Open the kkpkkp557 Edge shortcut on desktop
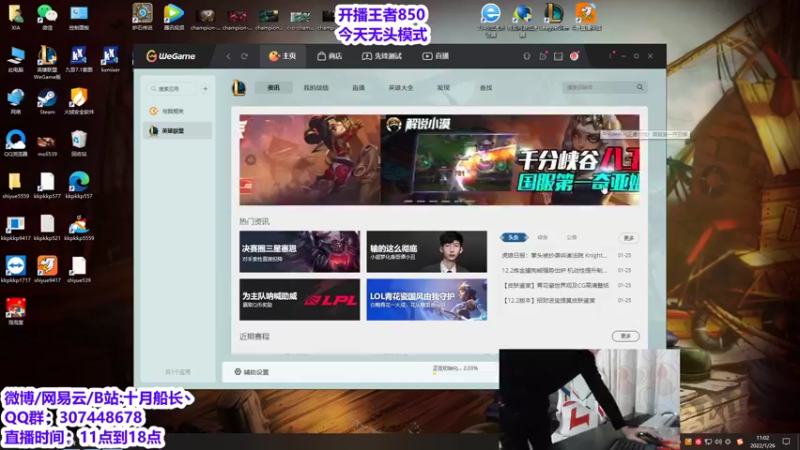Viewport: 800px width, 450px height. 79,185
